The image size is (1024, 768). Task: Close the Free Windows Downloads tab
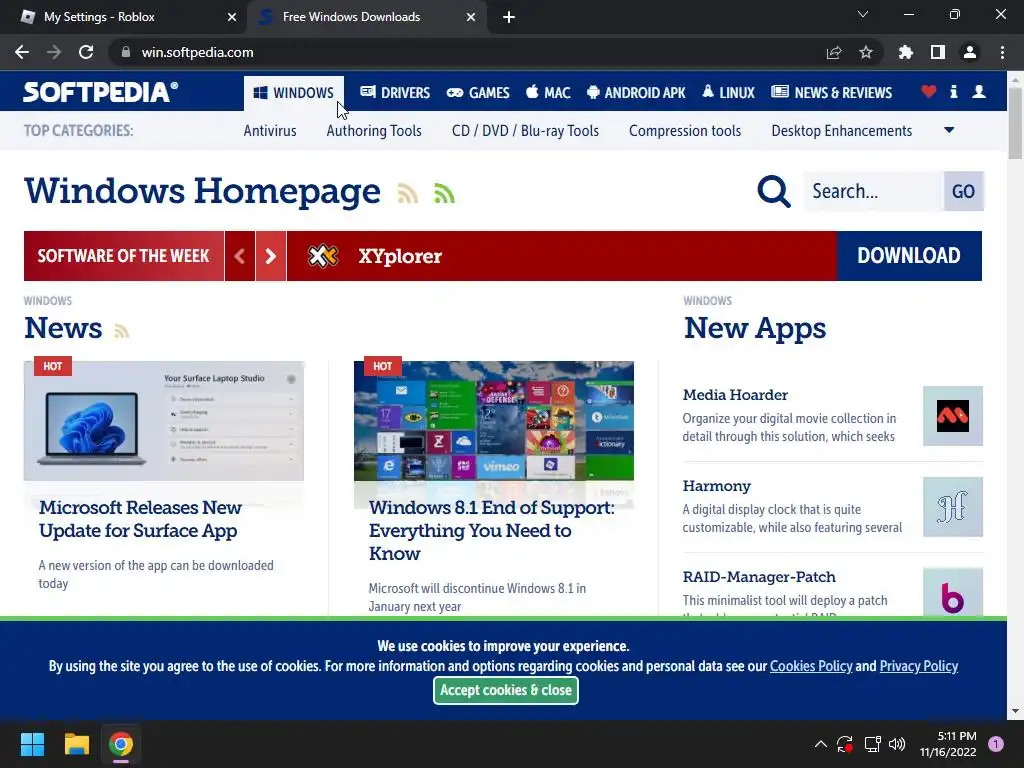(x=471, y=17)
